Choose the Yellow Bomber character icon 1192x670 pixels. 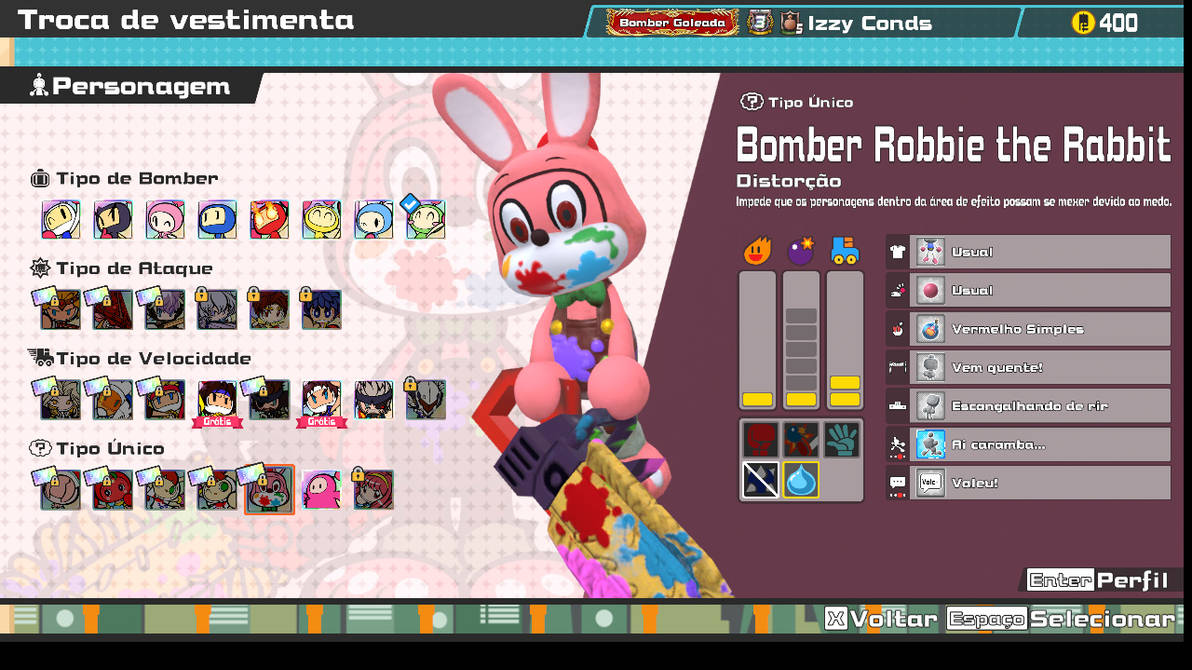click(x=322, y=220)
